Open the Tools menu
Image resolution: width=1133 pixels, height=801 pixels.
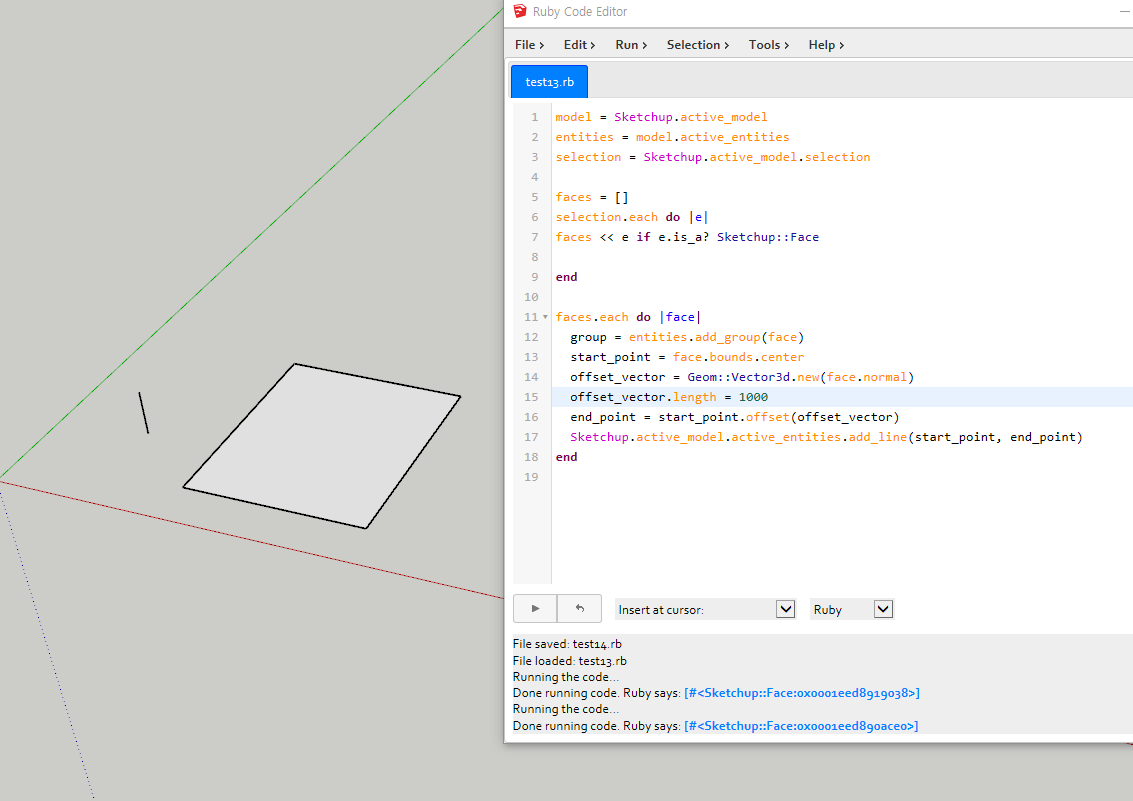(769, 45)
